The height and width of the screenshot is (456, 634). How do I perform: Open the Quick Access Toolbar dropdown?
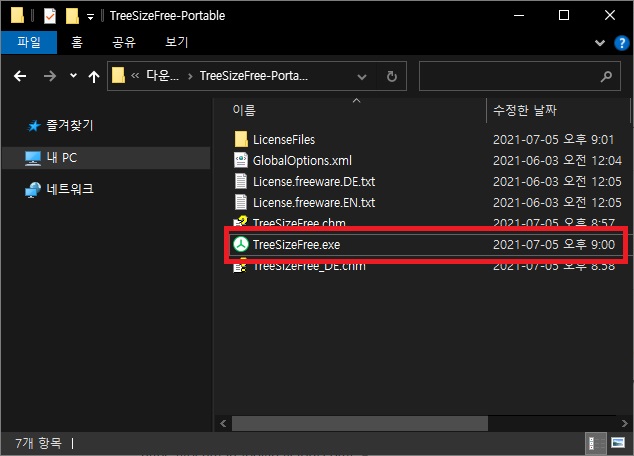click(91, 17)
